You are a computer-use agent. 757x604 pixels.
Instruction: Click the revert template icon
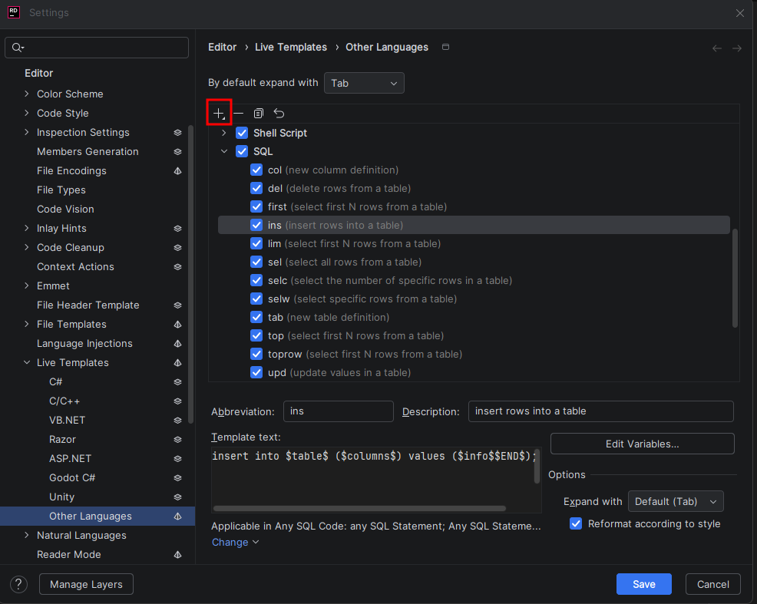(279, 113)
